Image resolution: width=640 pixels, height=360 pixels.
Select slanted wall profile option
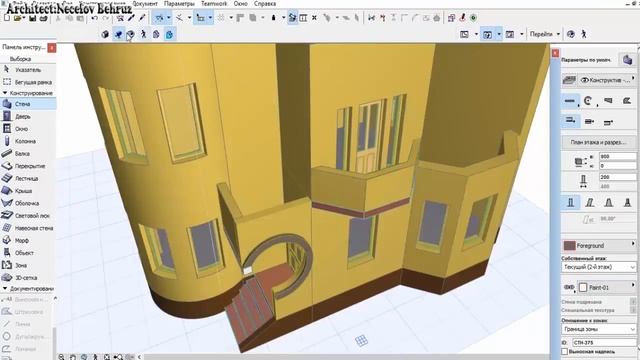(x=590, y=202)
